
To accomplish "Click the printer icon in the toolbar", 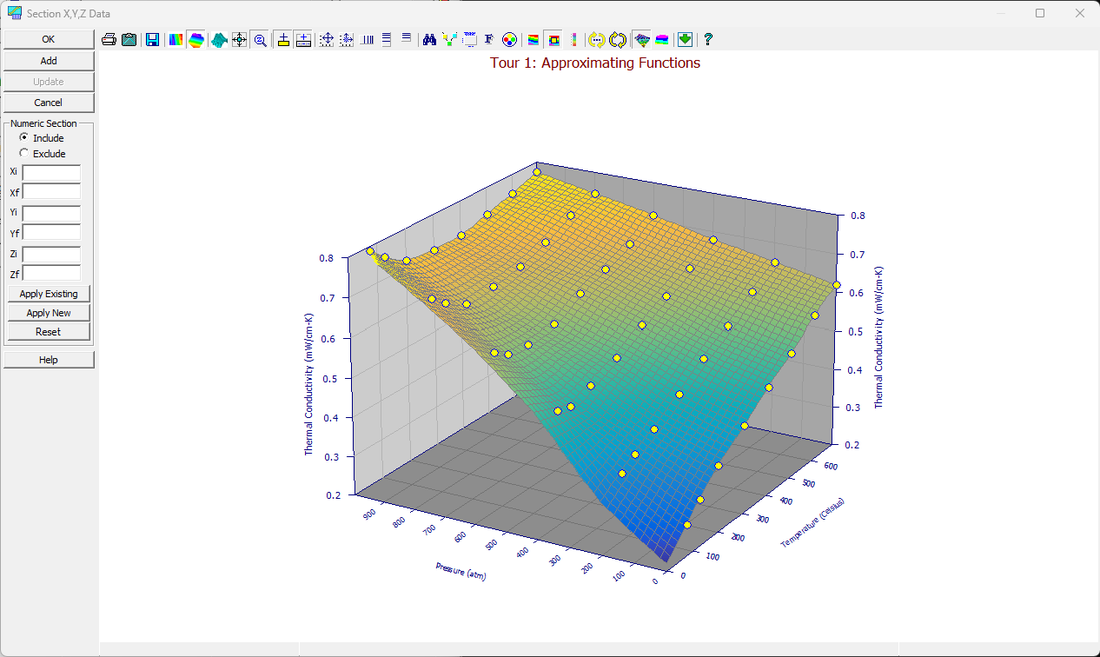I will (x=109, y=40).
